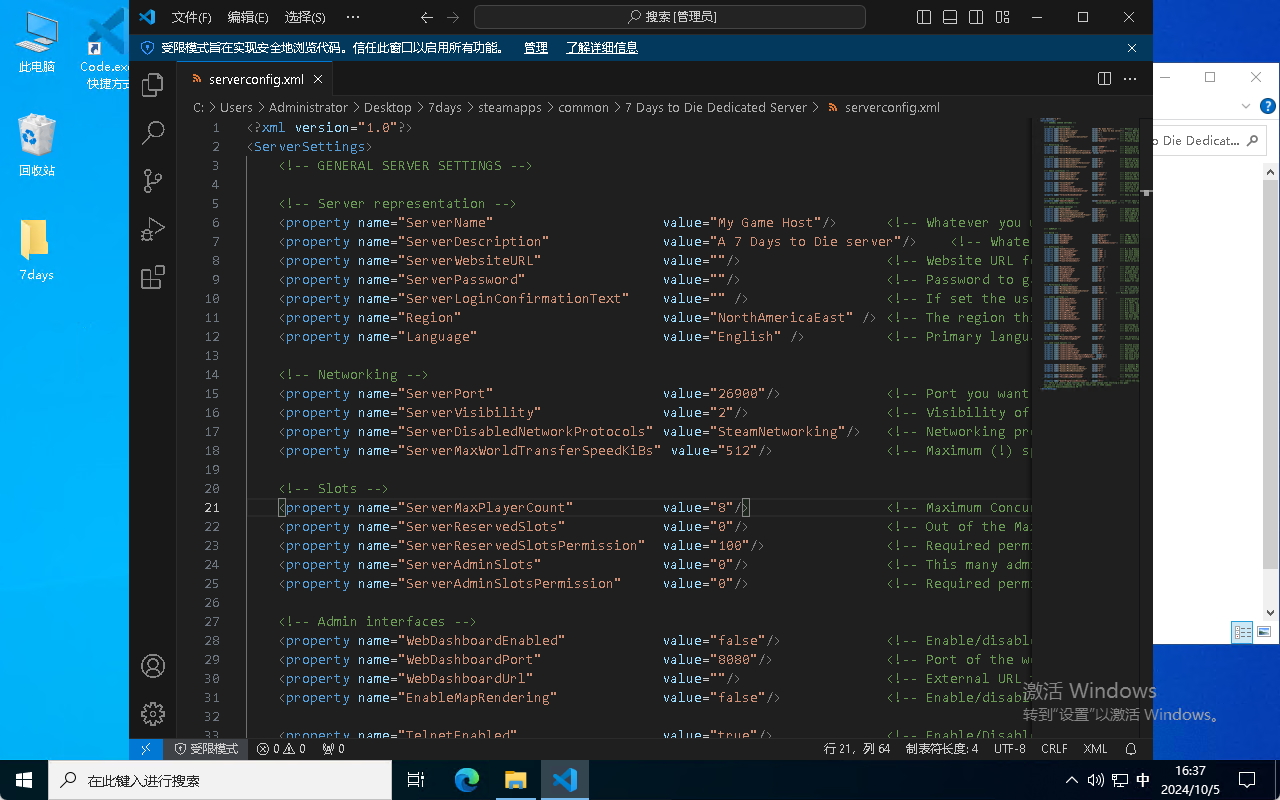Click the minimap code overview
Screen dimensions: 1280x800
click(x=1085, y=253)
